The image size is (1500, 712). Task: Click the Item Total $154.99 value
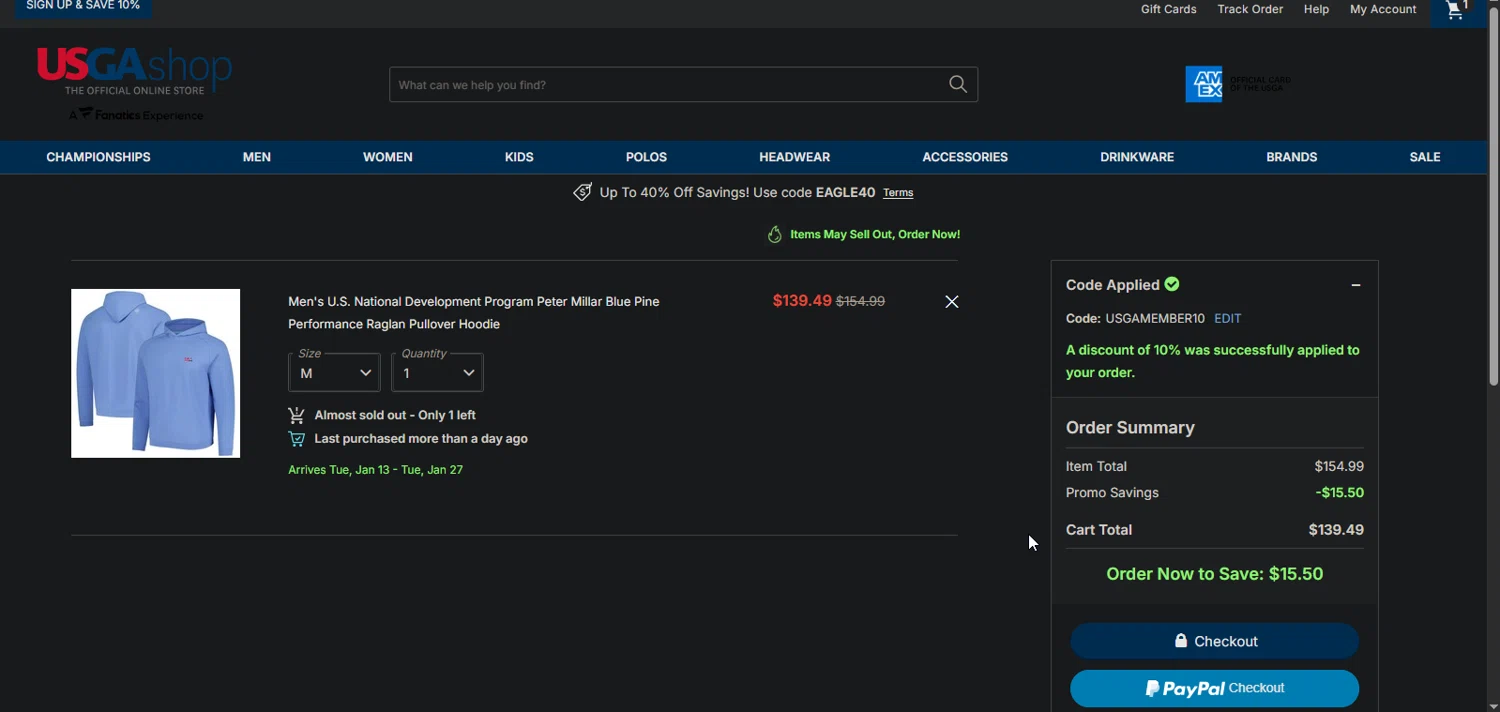tap(1339, 467)
